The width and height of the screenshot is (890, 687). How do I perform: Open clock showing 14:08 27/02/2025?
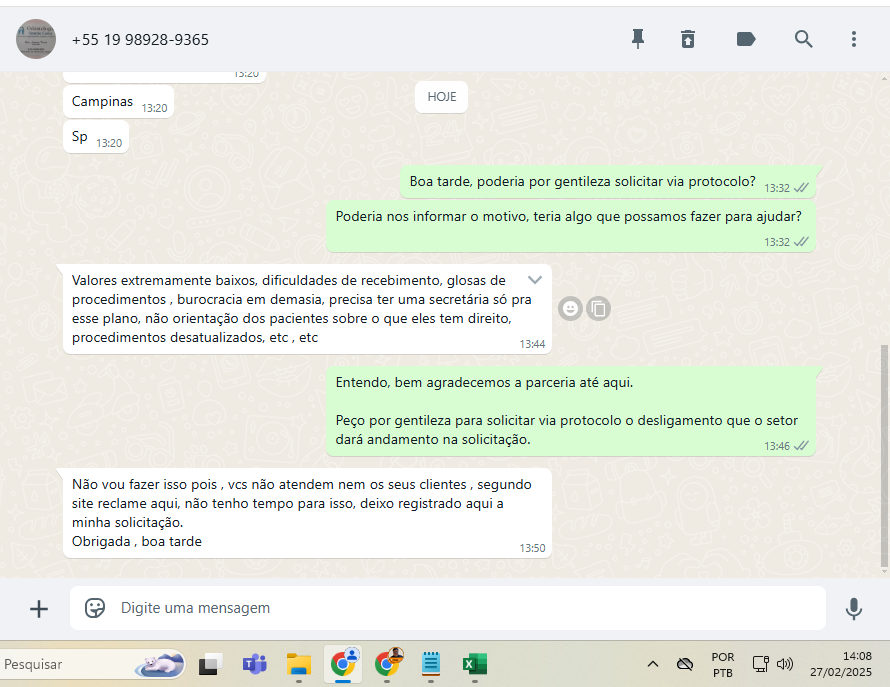841,664
